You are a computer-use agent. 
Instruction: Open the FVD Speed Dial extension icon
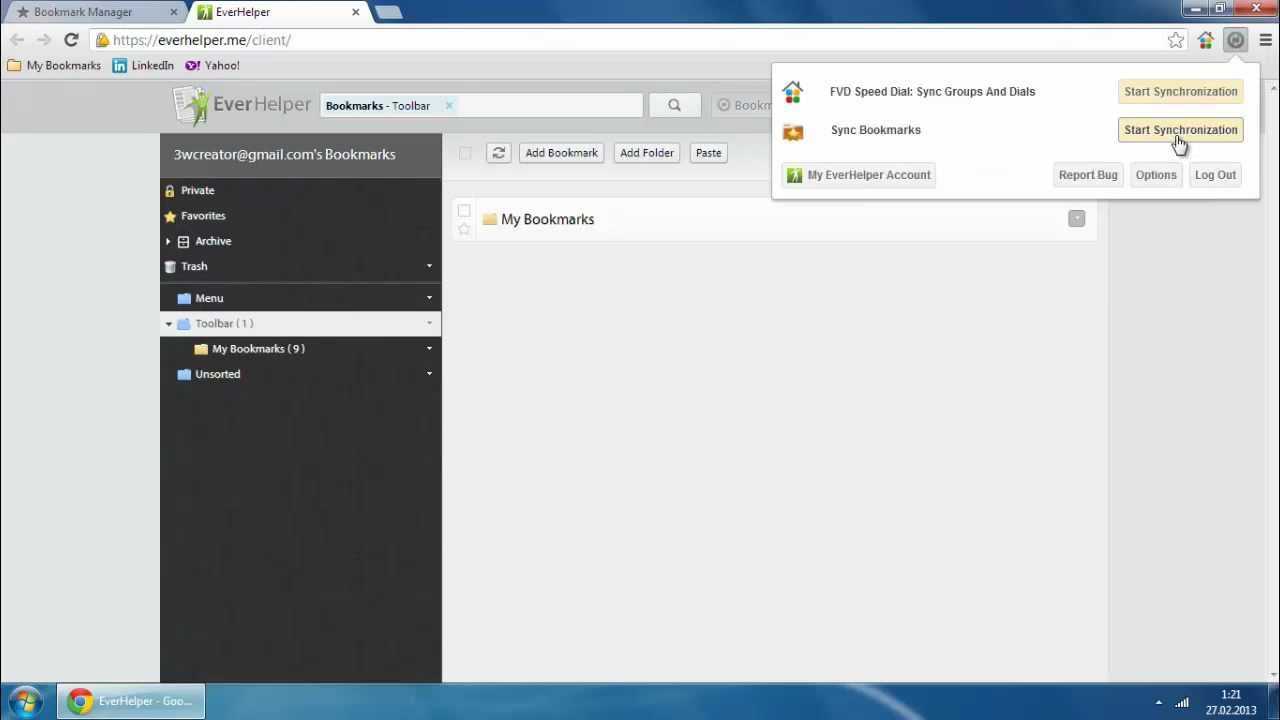1206,40
